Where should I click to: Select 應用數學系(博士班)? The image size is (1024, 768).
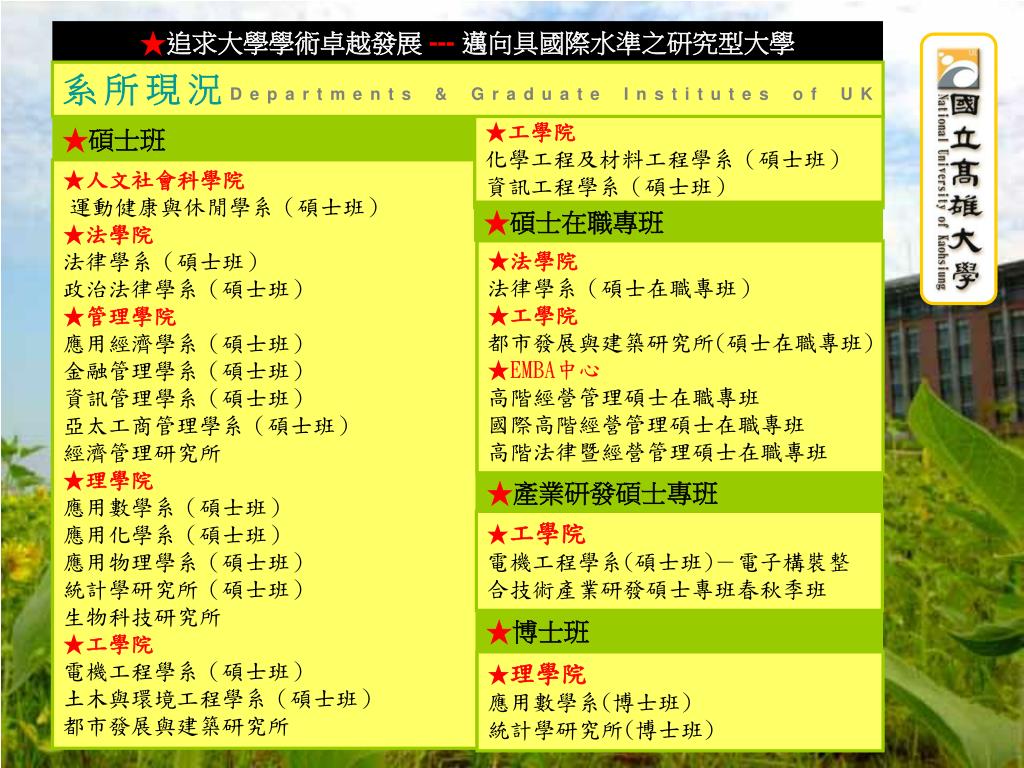click(x=590, y=703)
